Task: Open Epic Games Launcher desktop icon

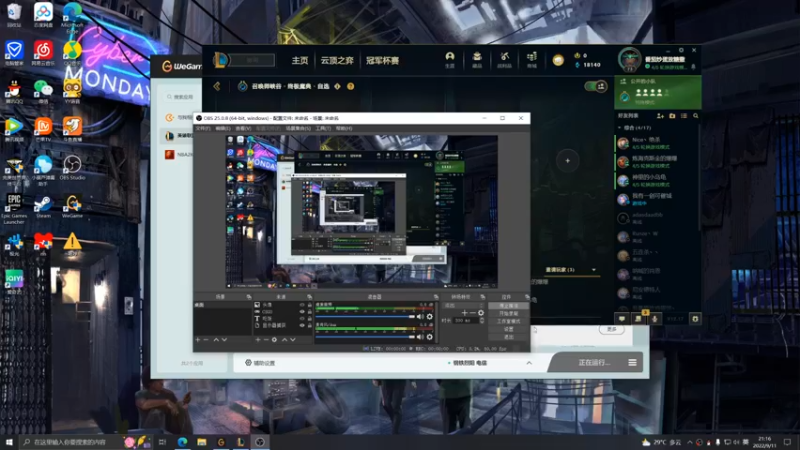Action: pyautogui.click(x=14, y=209)
